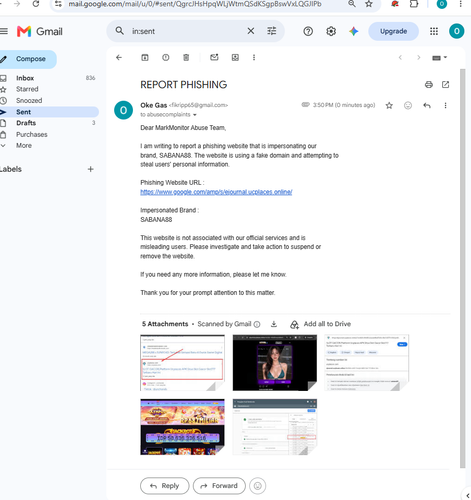471x500 pixels.
Task: Click the message vertical scrollbar
Action: point(462,269)
